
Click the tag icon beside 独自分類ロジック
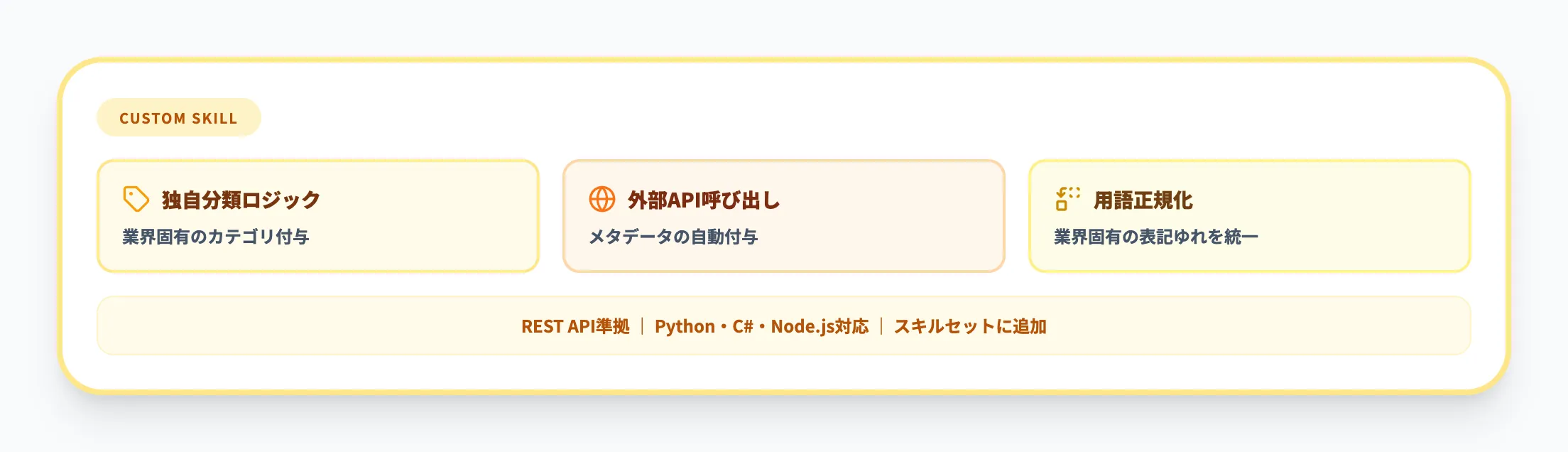[136, 200]
